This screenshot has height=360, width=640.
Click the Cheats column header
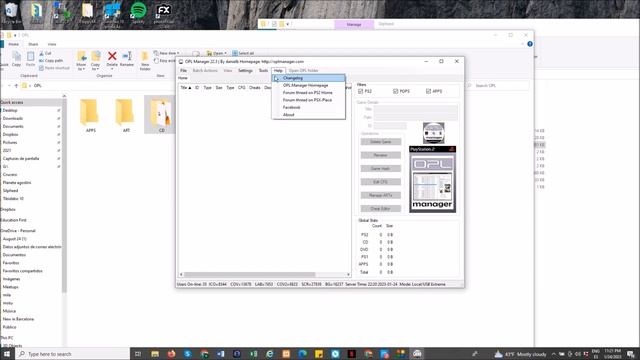(x=255, y=88)
